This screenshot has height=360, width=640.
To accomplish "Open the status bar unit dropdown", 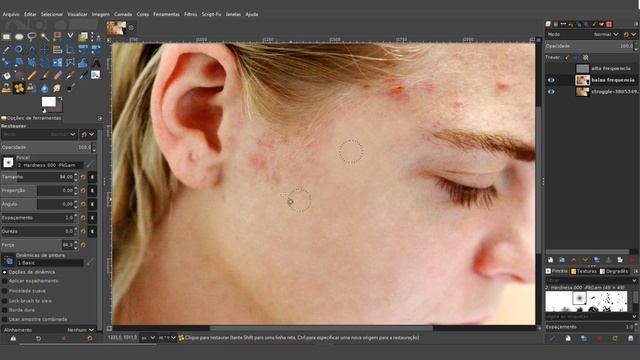I will pos(148,338).
